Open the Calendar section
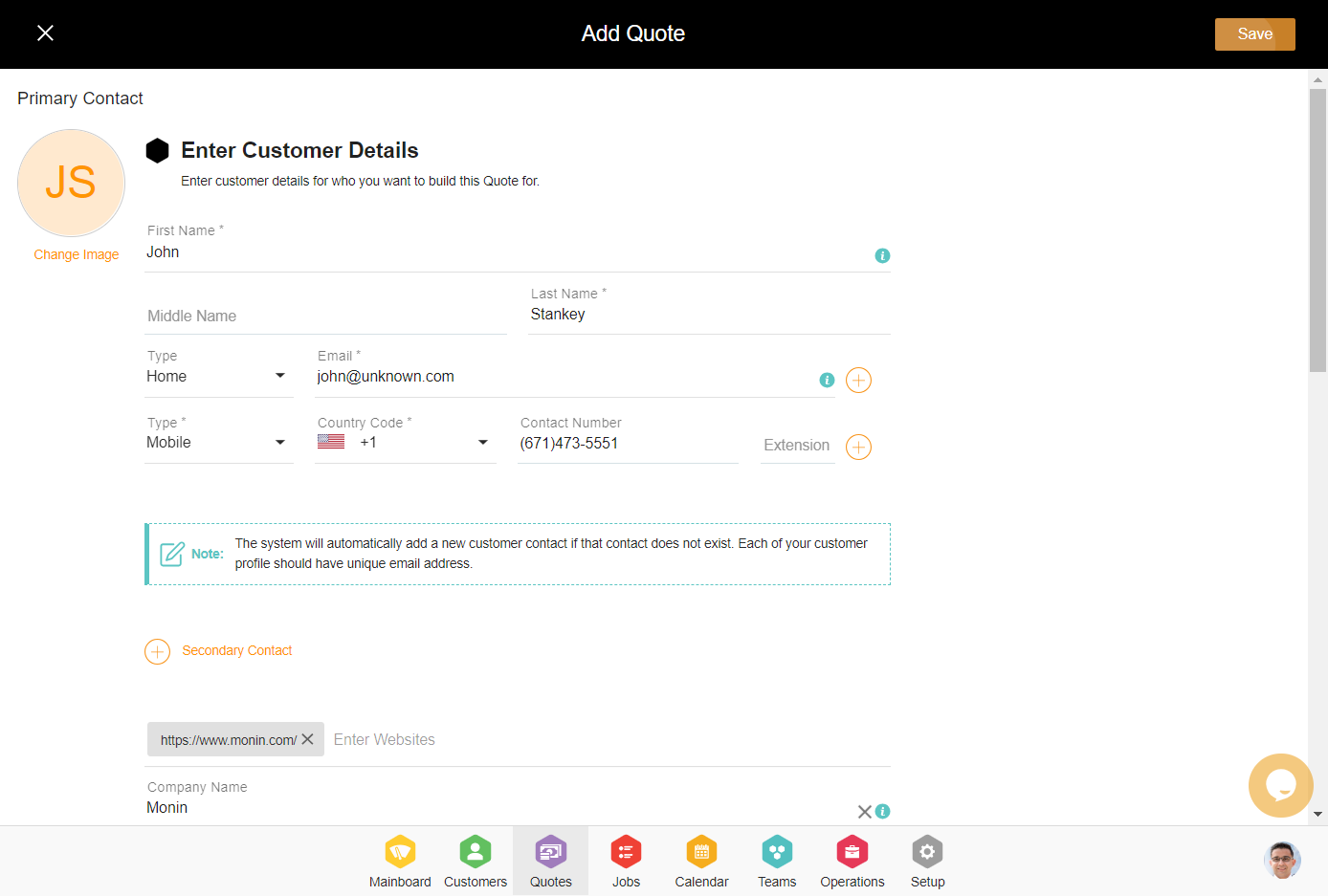 (x=701, y=861)
